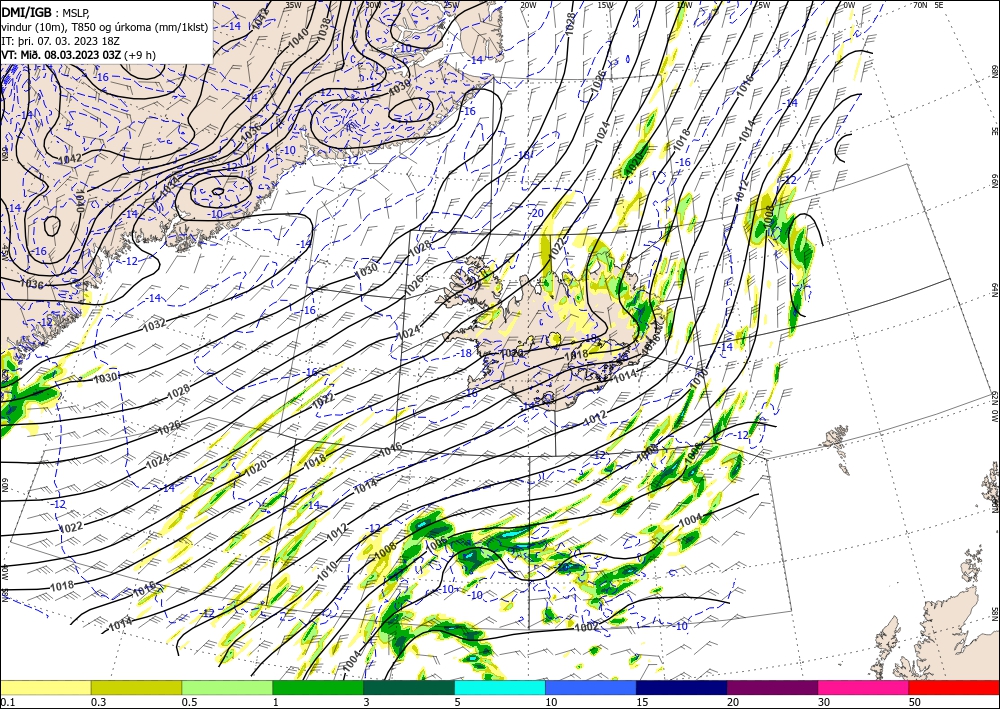The image size is (1000, 709).
Task: Click the olive 0.3–0.5 legend swatch
Action: tap(136, 687)
